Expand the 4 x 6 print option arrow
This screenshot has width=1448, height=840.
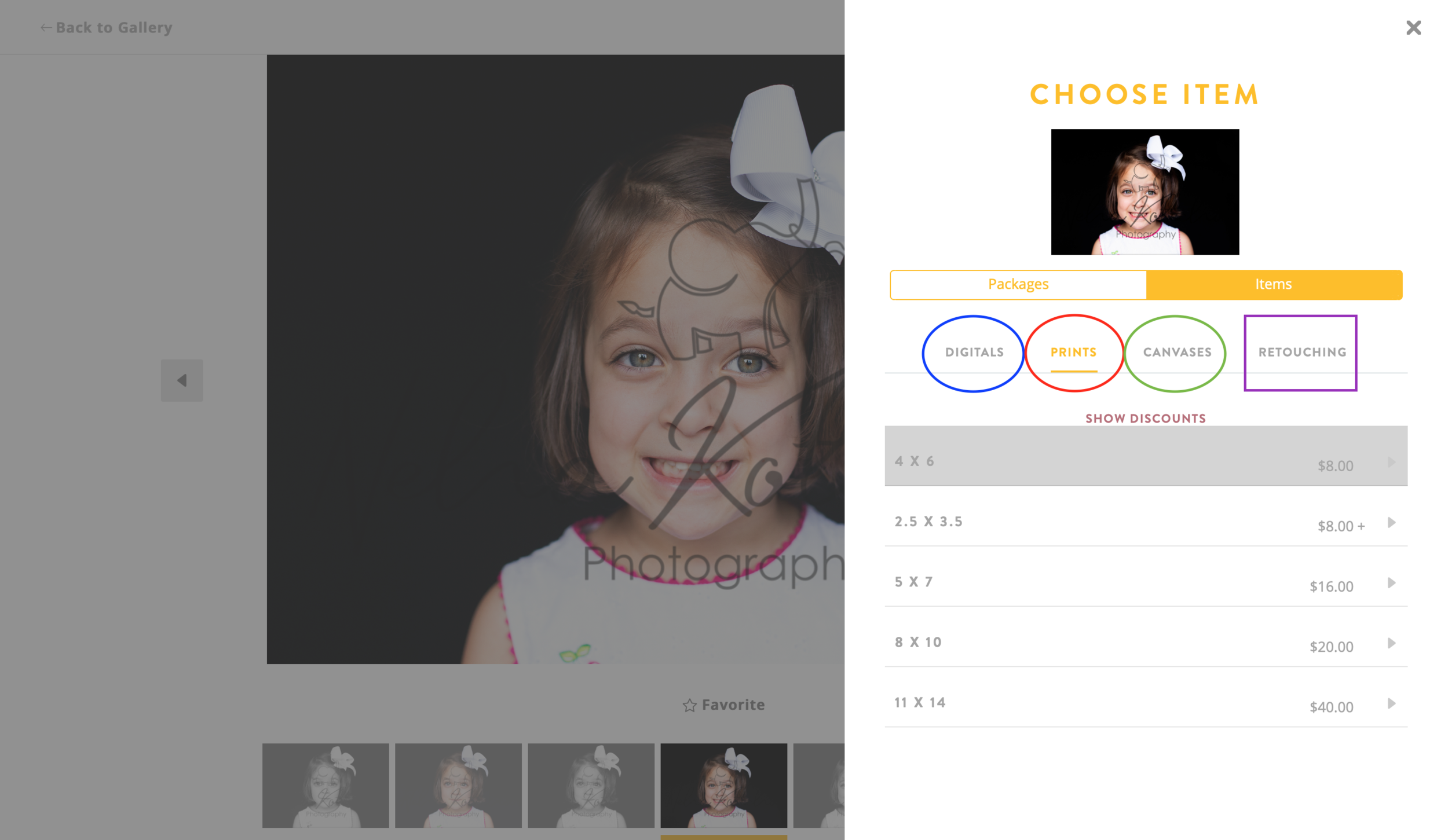(x=1391, y=462)
